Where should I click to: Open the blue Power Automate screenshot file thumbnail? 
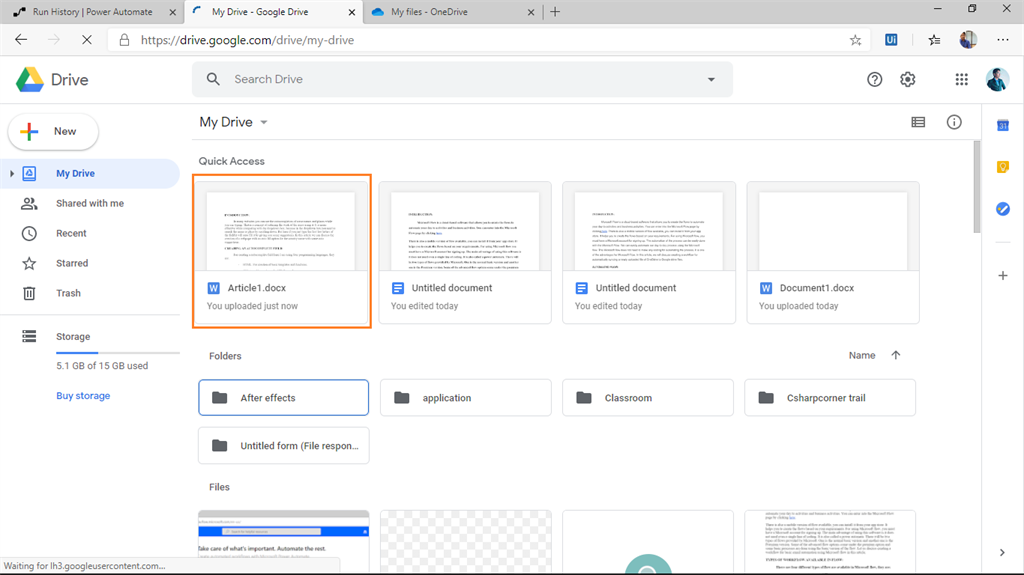tap(283, 541)
